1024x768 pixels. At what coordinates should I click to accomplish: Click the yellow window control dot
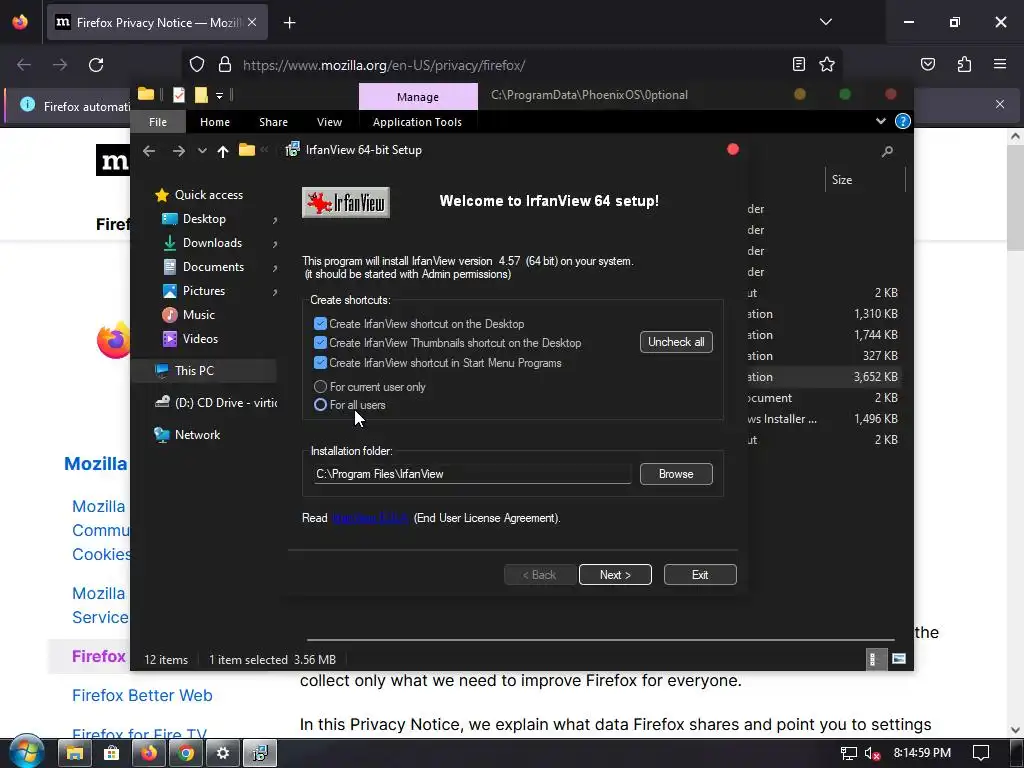(x=799, y=94)
